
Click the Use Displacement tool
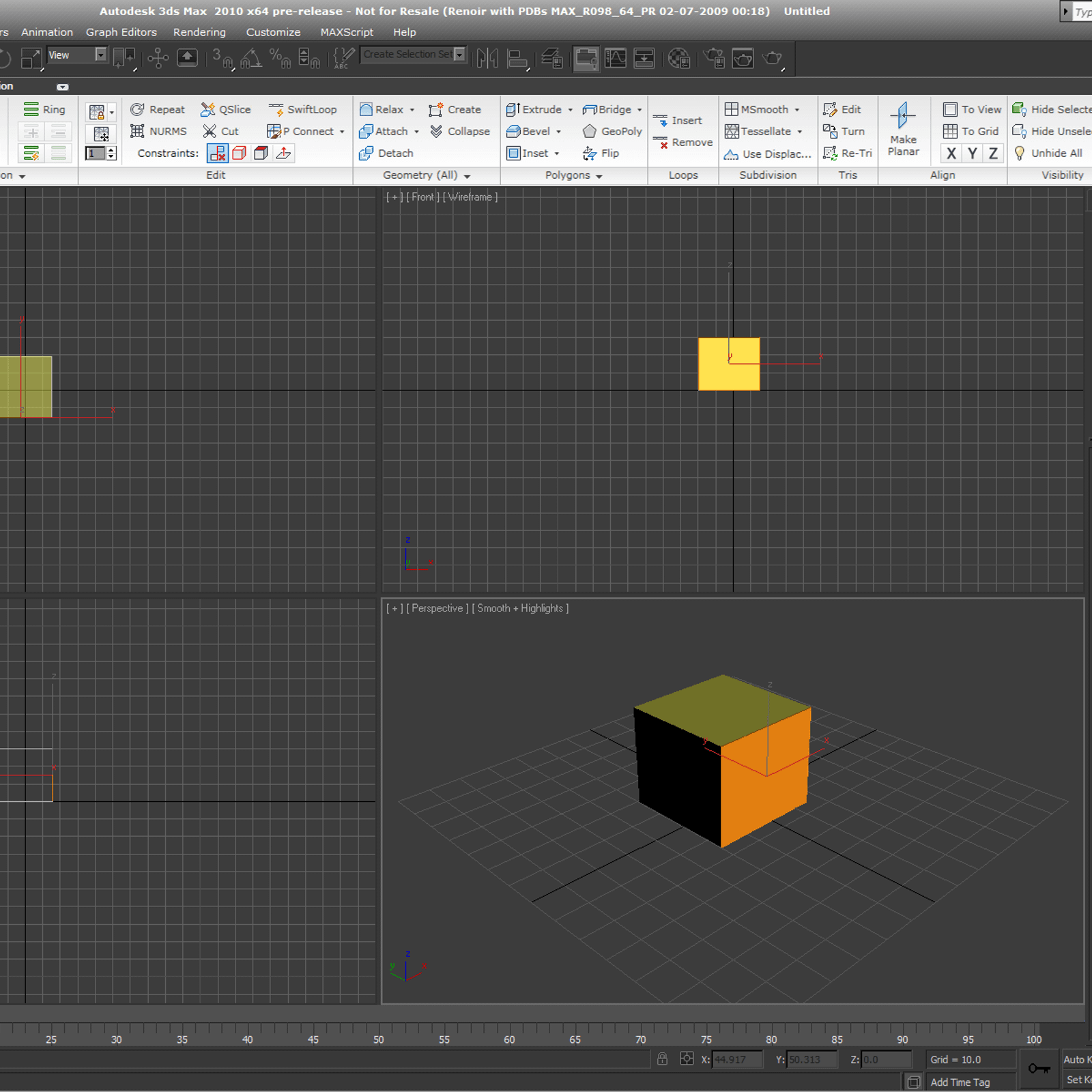pyautogui.click(x=768, y=154)
